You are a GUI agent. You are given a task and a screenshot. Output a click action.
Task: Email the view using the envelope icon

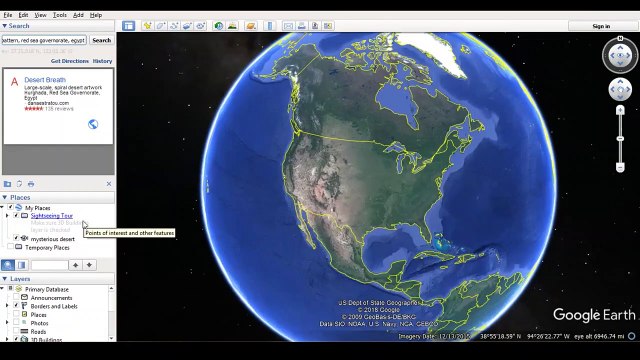289,26
